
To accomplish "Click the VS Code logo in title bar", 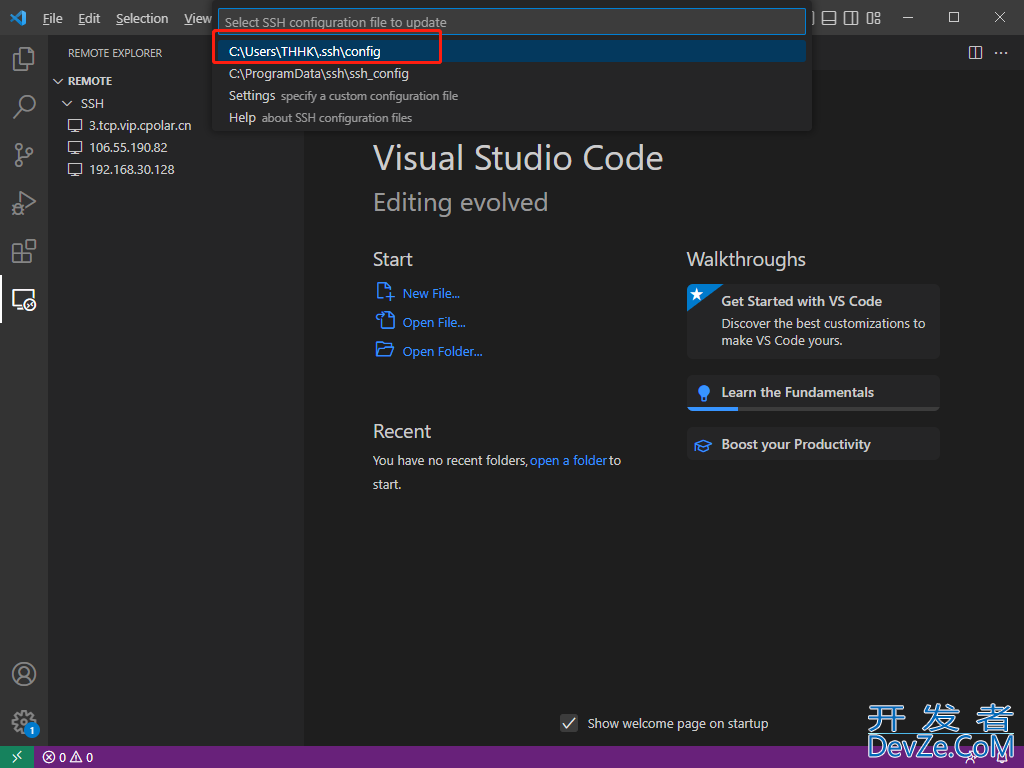I will 18,18.
